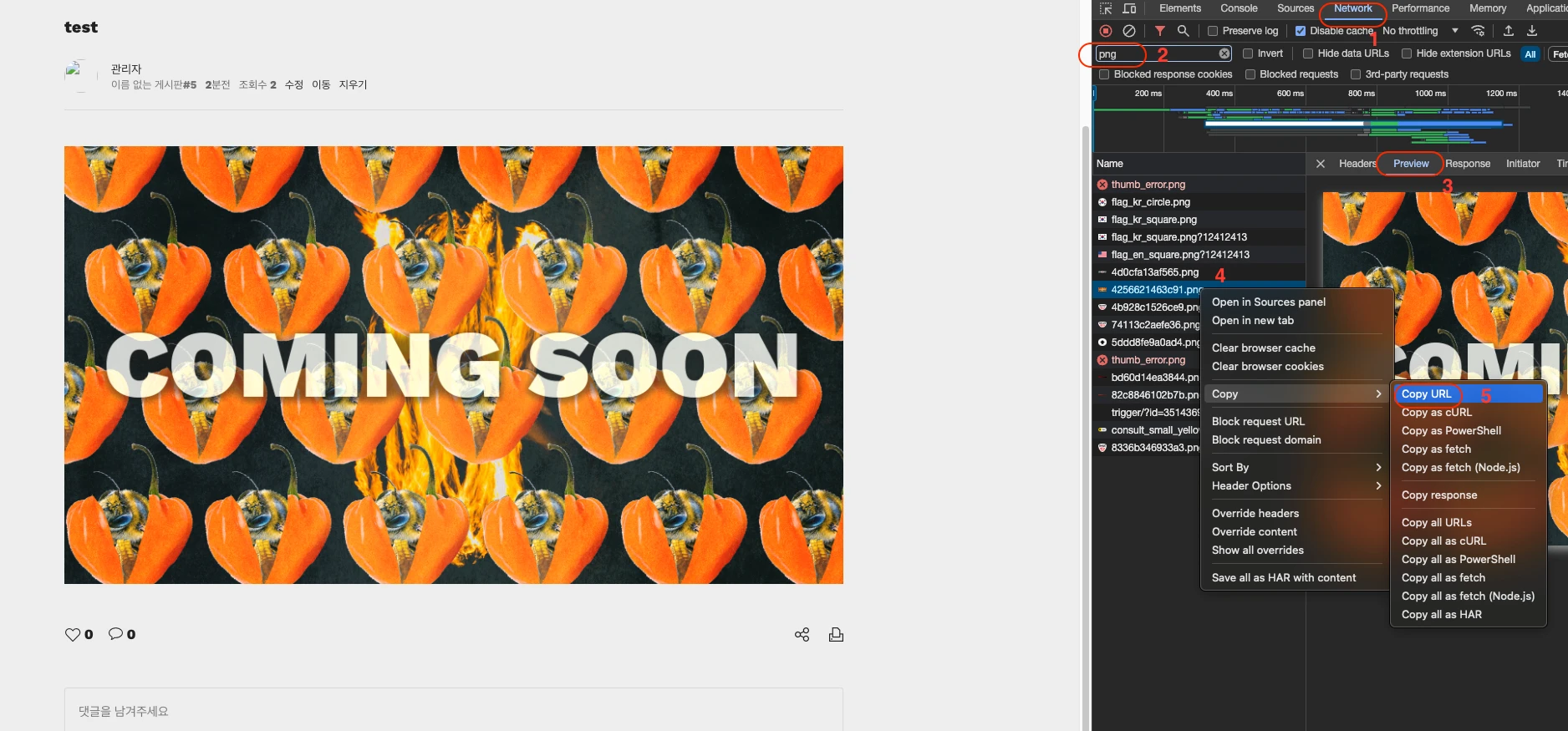This screenshot has width=1568, height=731.
Task: Import HAR file upload icon
Action: click(x=1509, y=31)
